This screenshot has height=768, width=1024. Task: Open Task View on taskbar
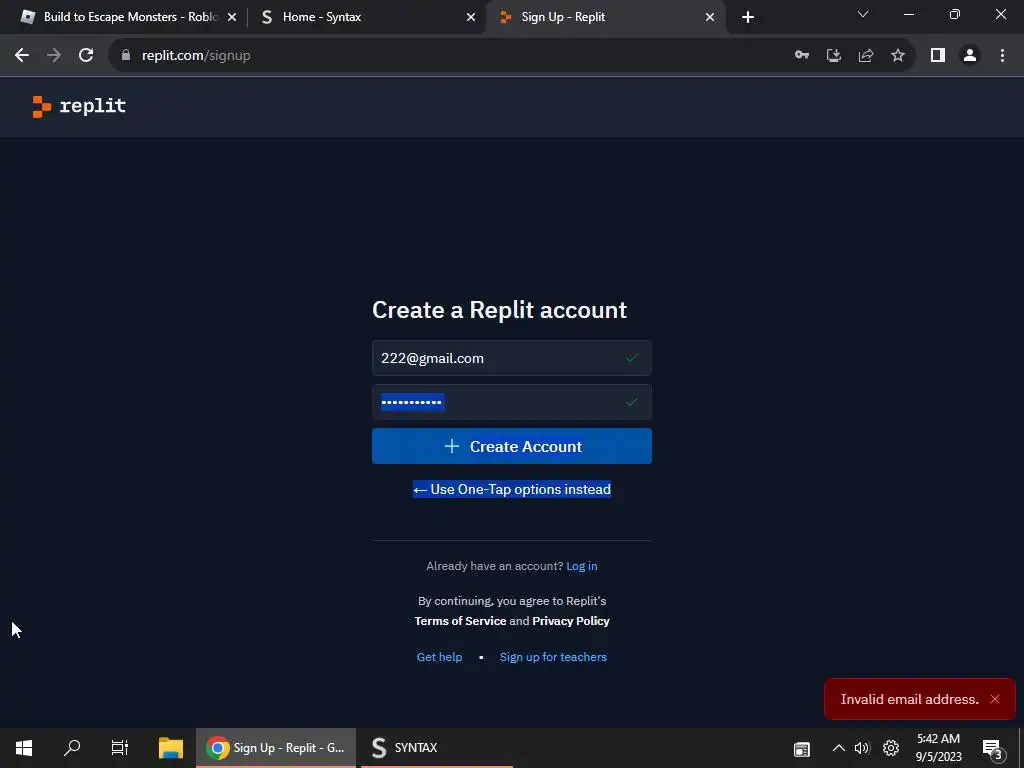[120, 748]
